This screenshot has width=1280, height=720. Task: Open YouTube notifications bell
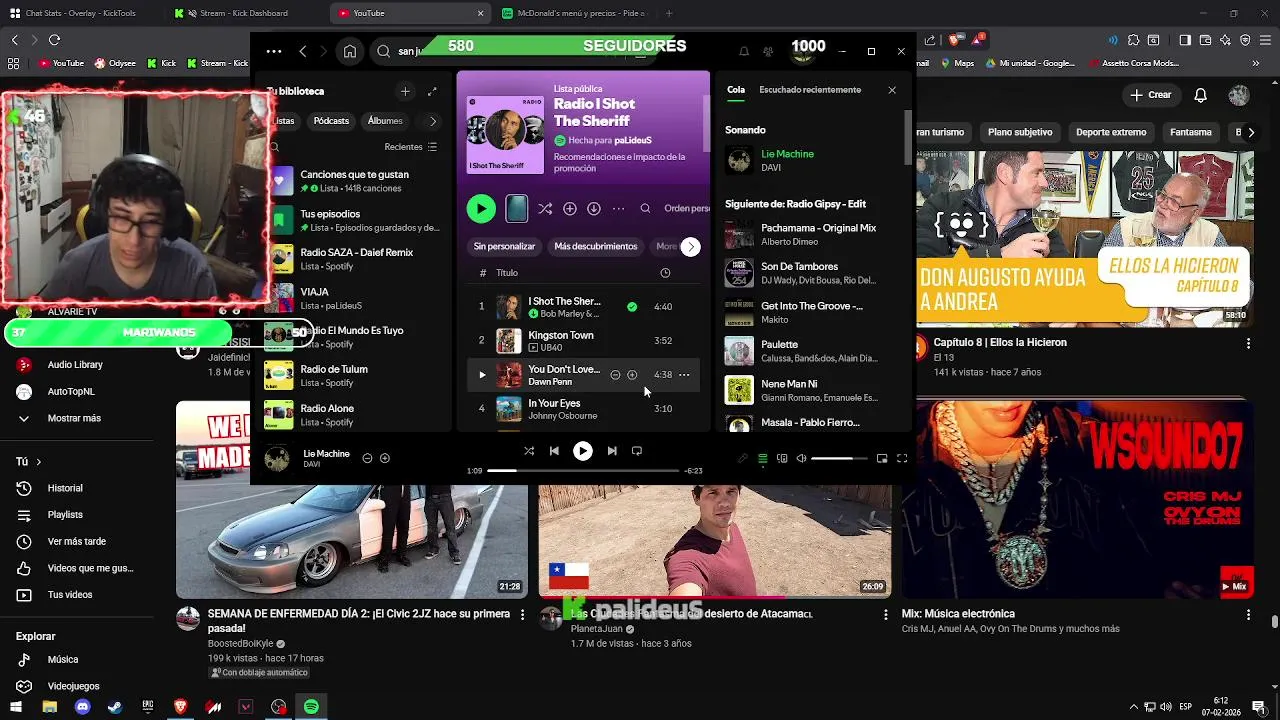(x=1201, y=95)
